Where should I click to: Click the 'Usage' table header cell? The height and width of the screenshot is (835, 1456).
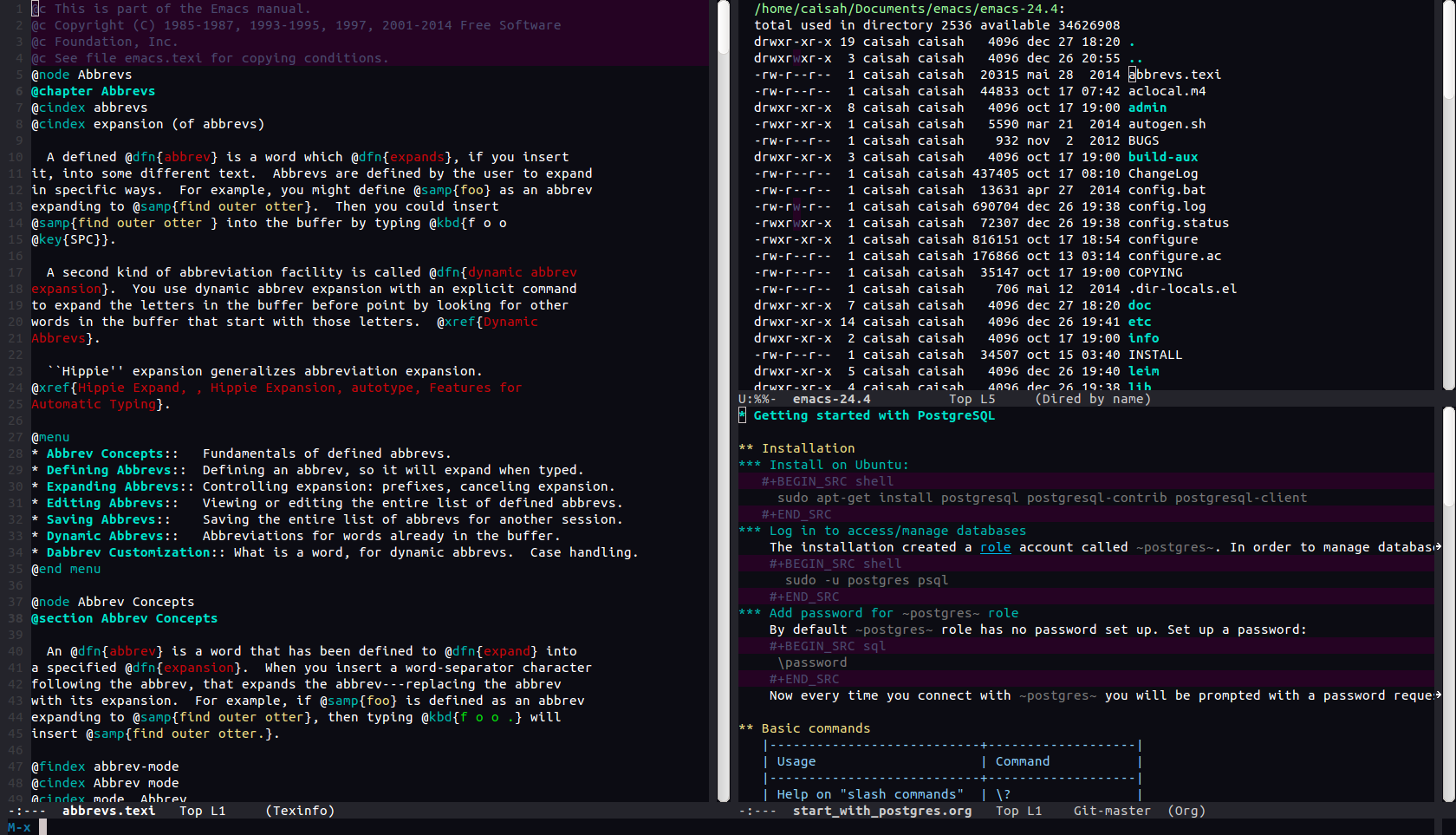796,761
